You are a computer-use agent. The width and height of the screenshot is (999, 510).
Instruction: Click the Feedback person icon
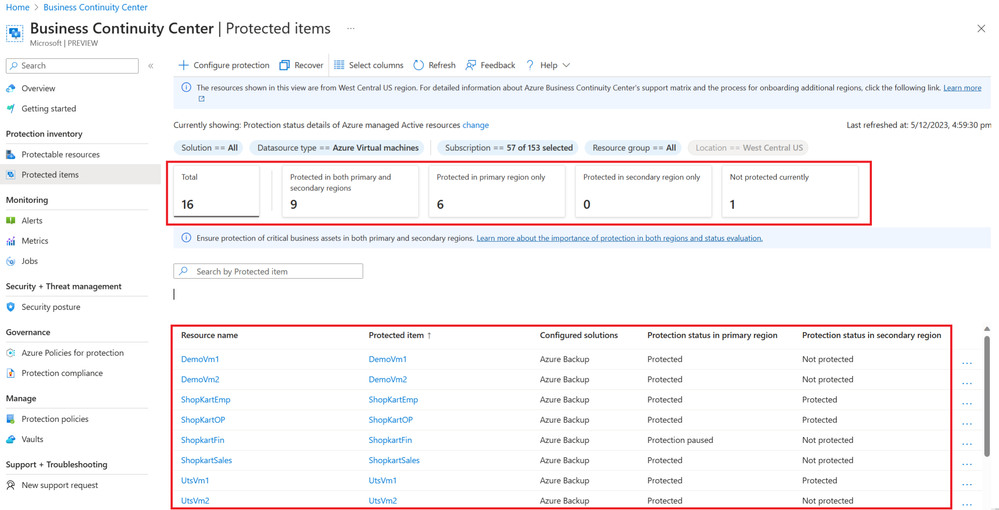tap(471, 65)
